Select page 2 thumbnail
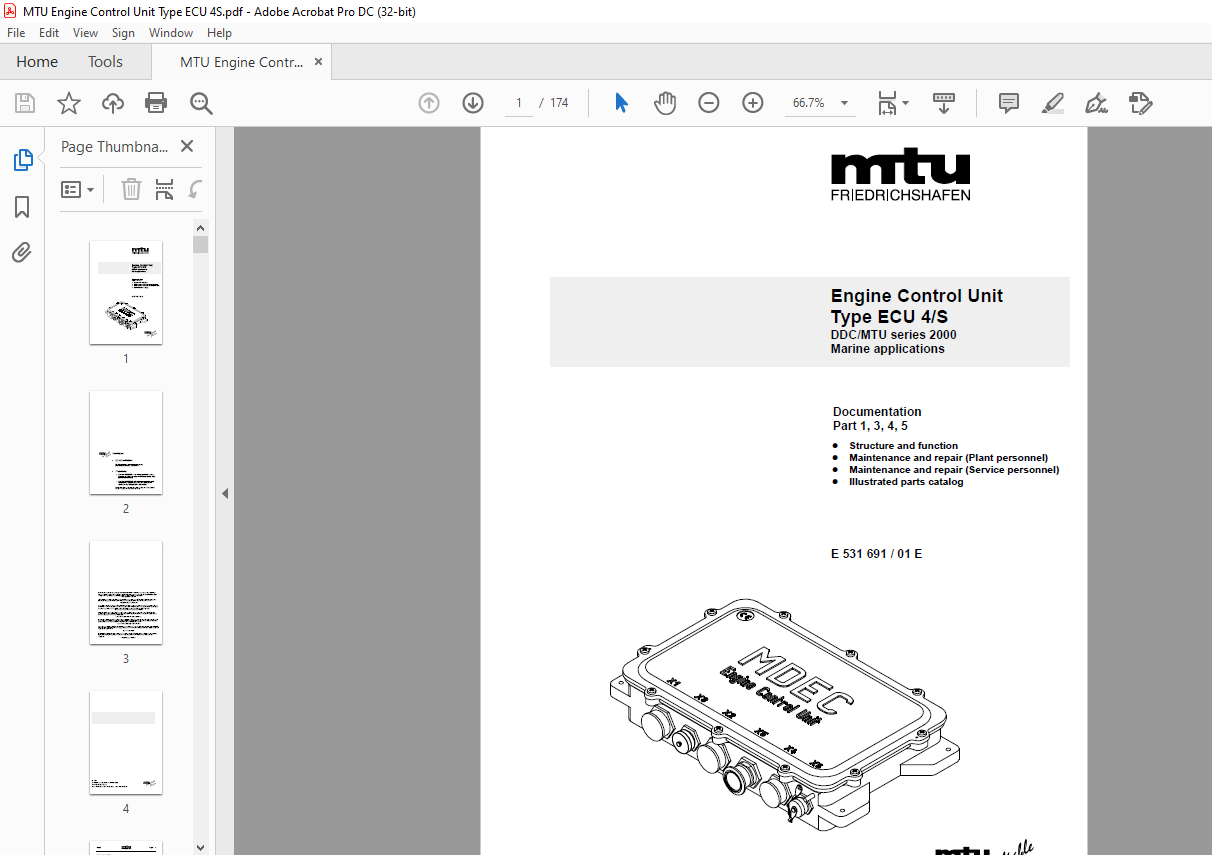Viewport: 1212px width, 855px height. click(126, 442)
